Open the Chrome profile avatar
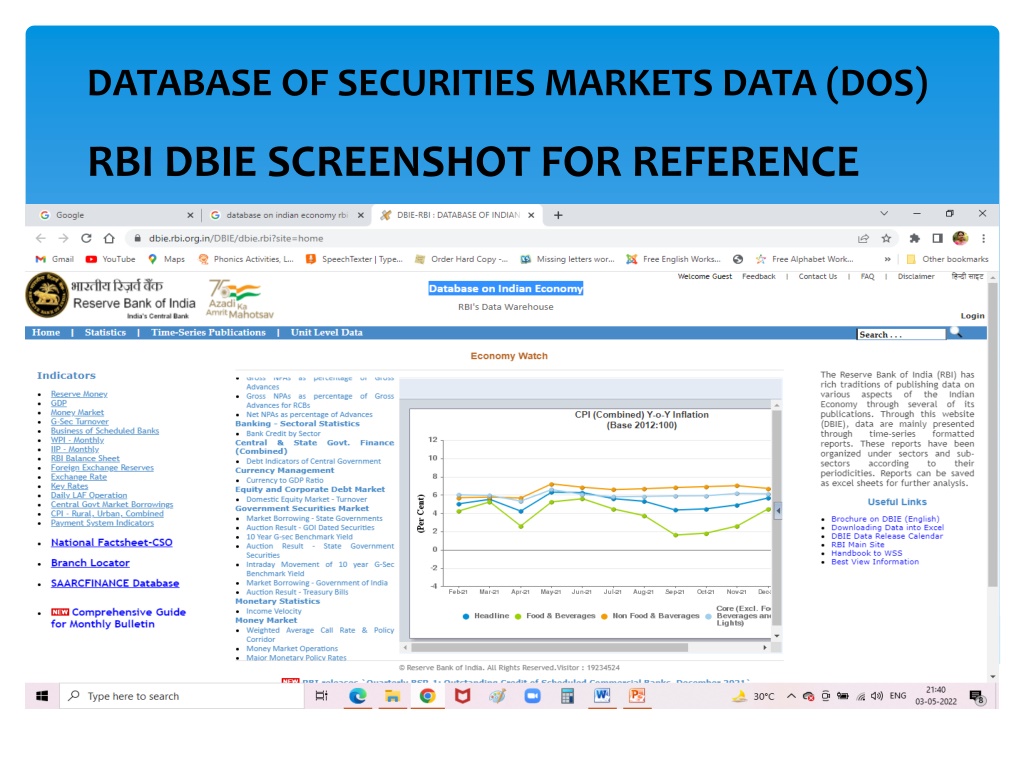 [960, 238]
